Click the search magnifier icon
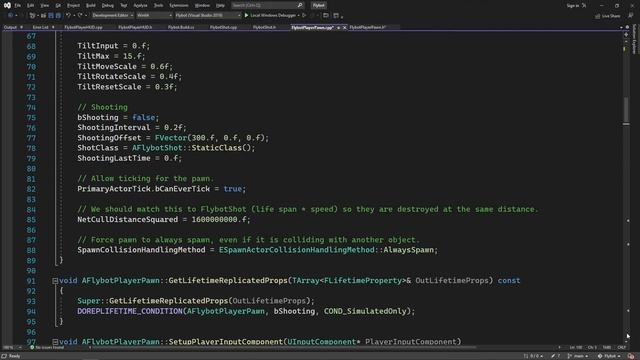 [300, 5]
